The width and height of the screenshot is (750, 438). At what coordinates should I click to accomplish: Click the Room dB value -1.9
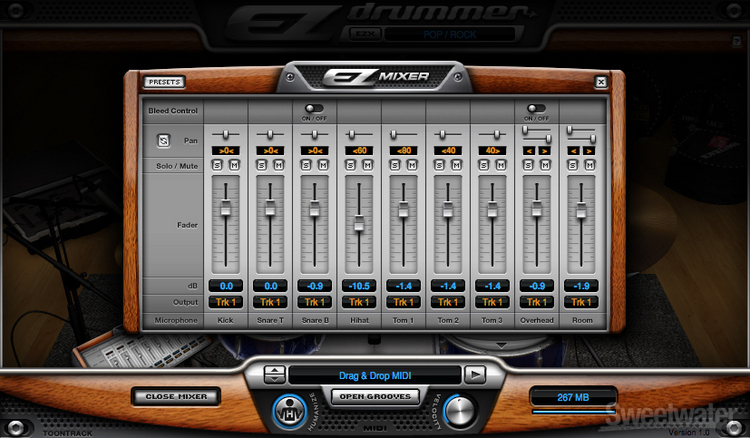click(581, 286)
